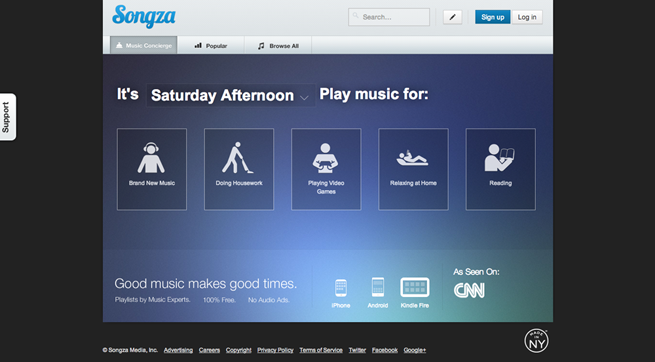Image resolution: width=655 pixels, height=362 pixels.
Task: Open the Advertising footer link
Action: pyautogui.click(x=178, y=350)
